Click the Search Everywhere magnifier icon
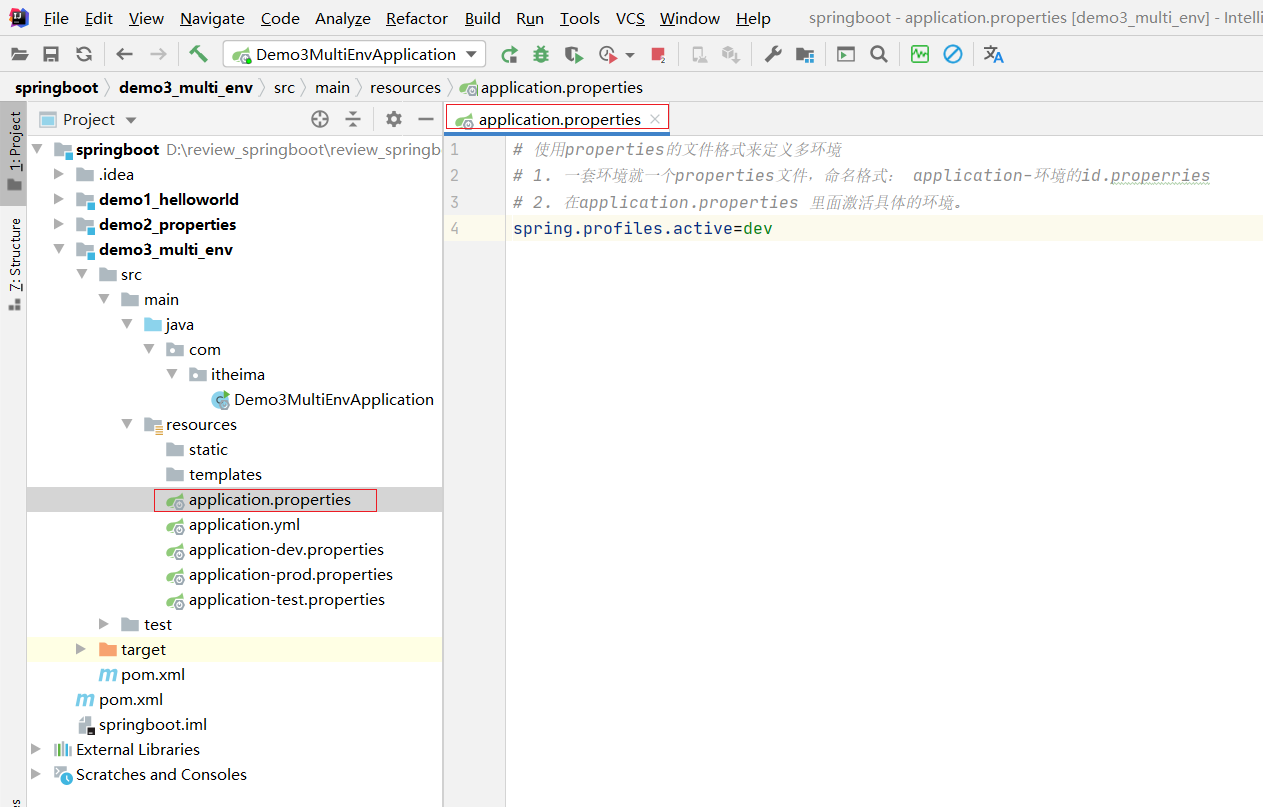1263x807 pixels. pos(879,54)
